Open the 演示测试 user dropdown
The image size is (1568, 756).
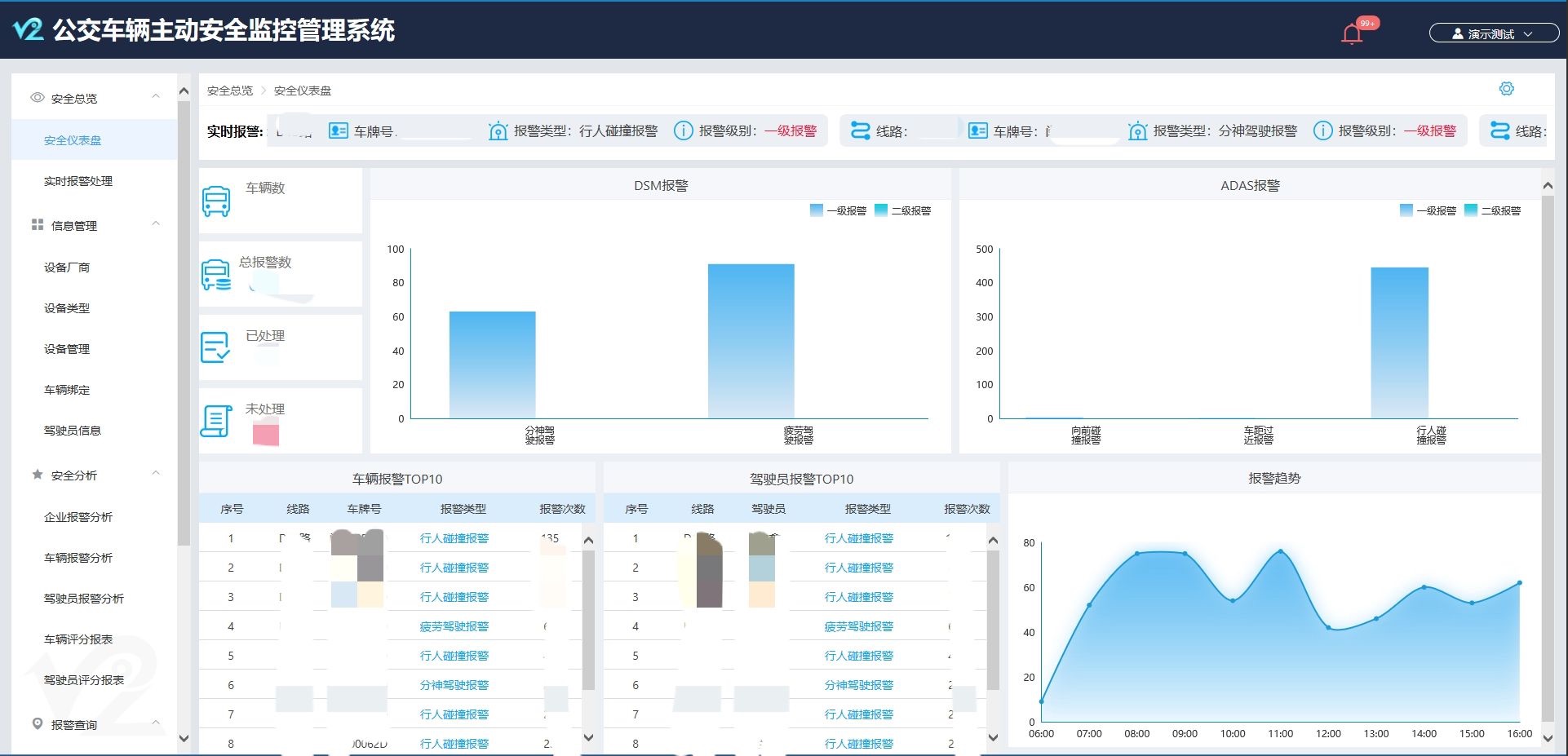pos(1493,33)
